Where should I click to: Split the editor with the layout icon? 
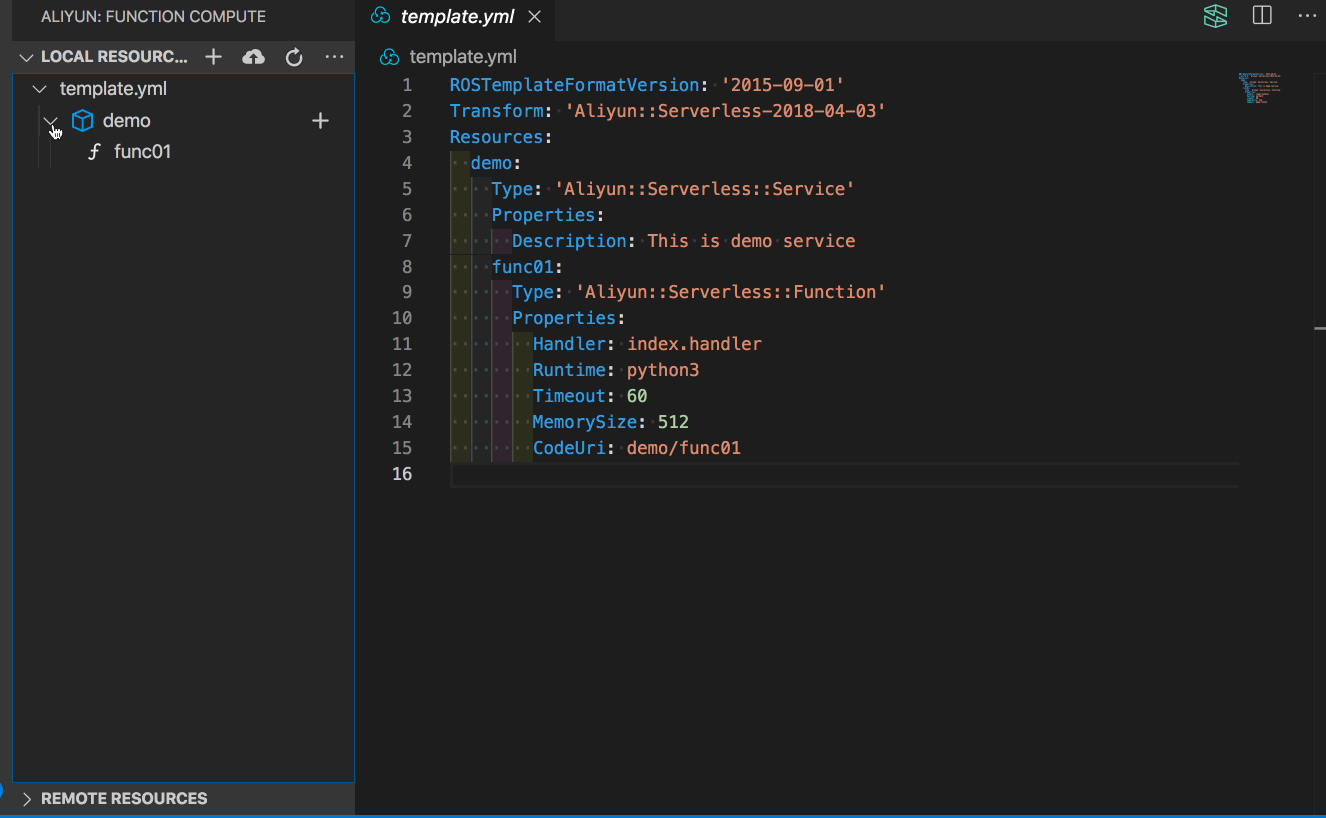click(x=1262, y=16)
